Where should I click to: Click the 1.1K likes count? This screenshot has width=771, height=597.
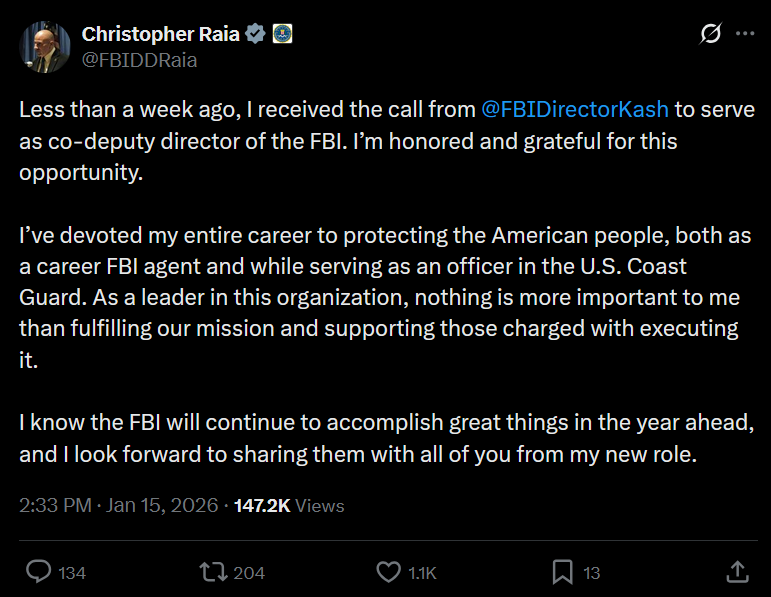pos(423,573)
